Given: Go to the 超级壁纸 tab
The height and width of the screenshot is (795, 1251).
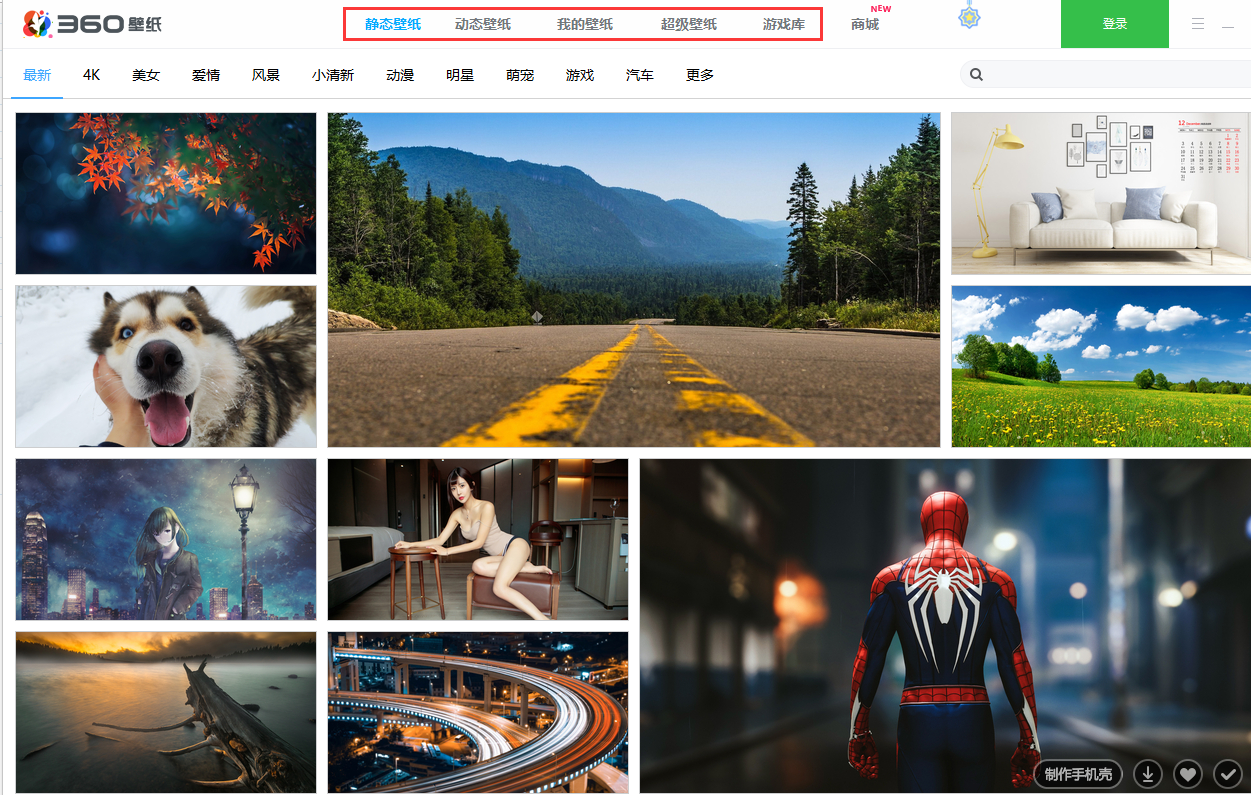Looking at the screenshot, I should tap(688, 24).
